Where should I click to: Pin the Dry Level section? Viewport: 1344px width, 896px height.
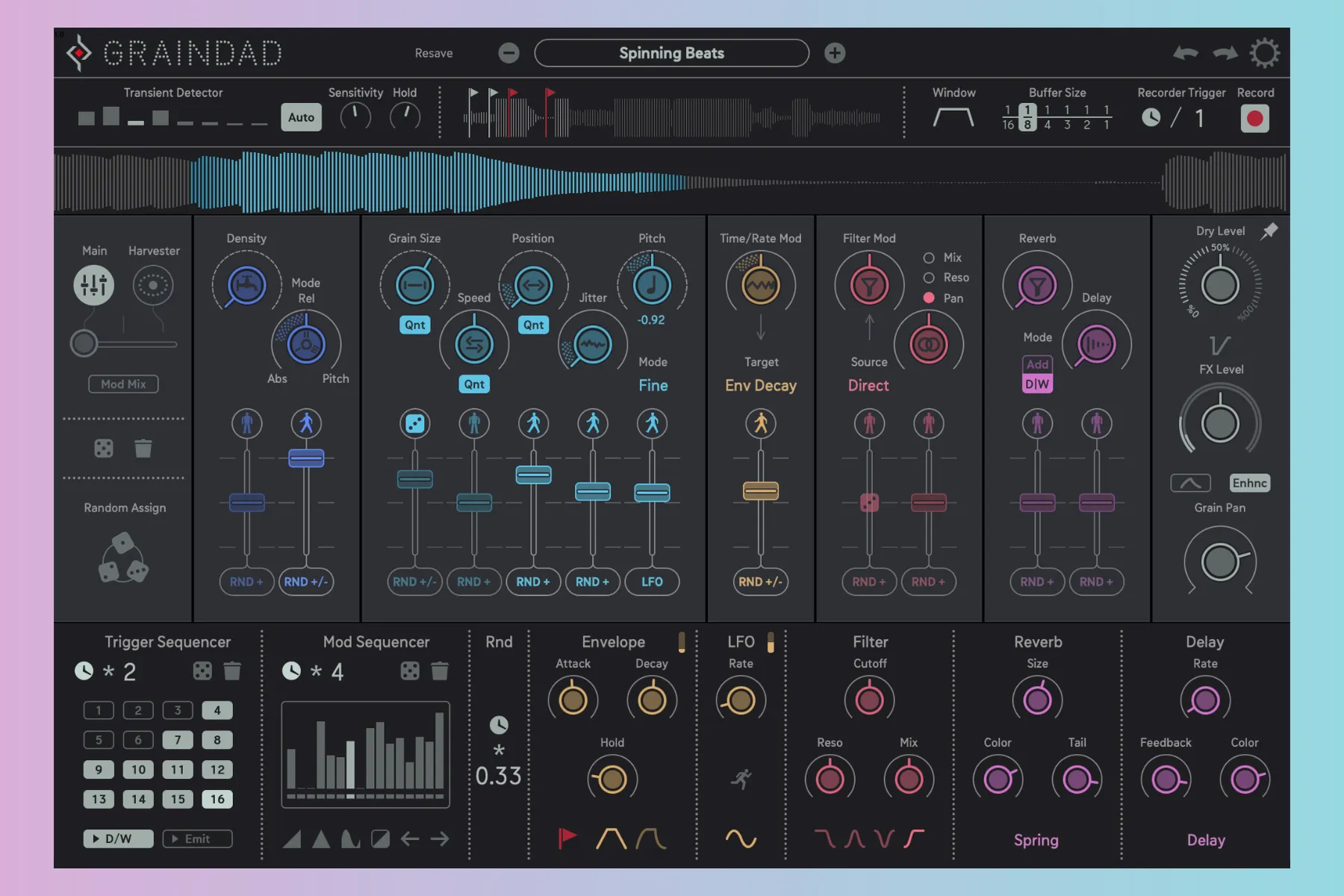[x=1269, y=231]
